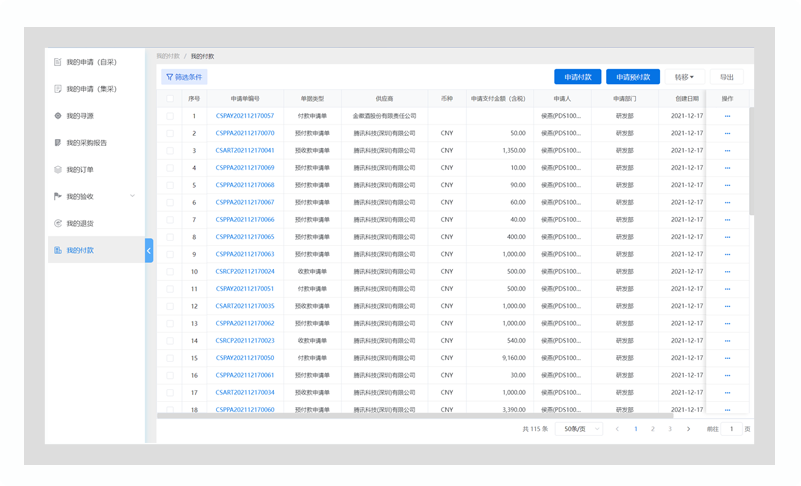The image size is (801, 486).
Task: Check the box for row 4 CSPPA202112170069
Action: pos(170,168)
